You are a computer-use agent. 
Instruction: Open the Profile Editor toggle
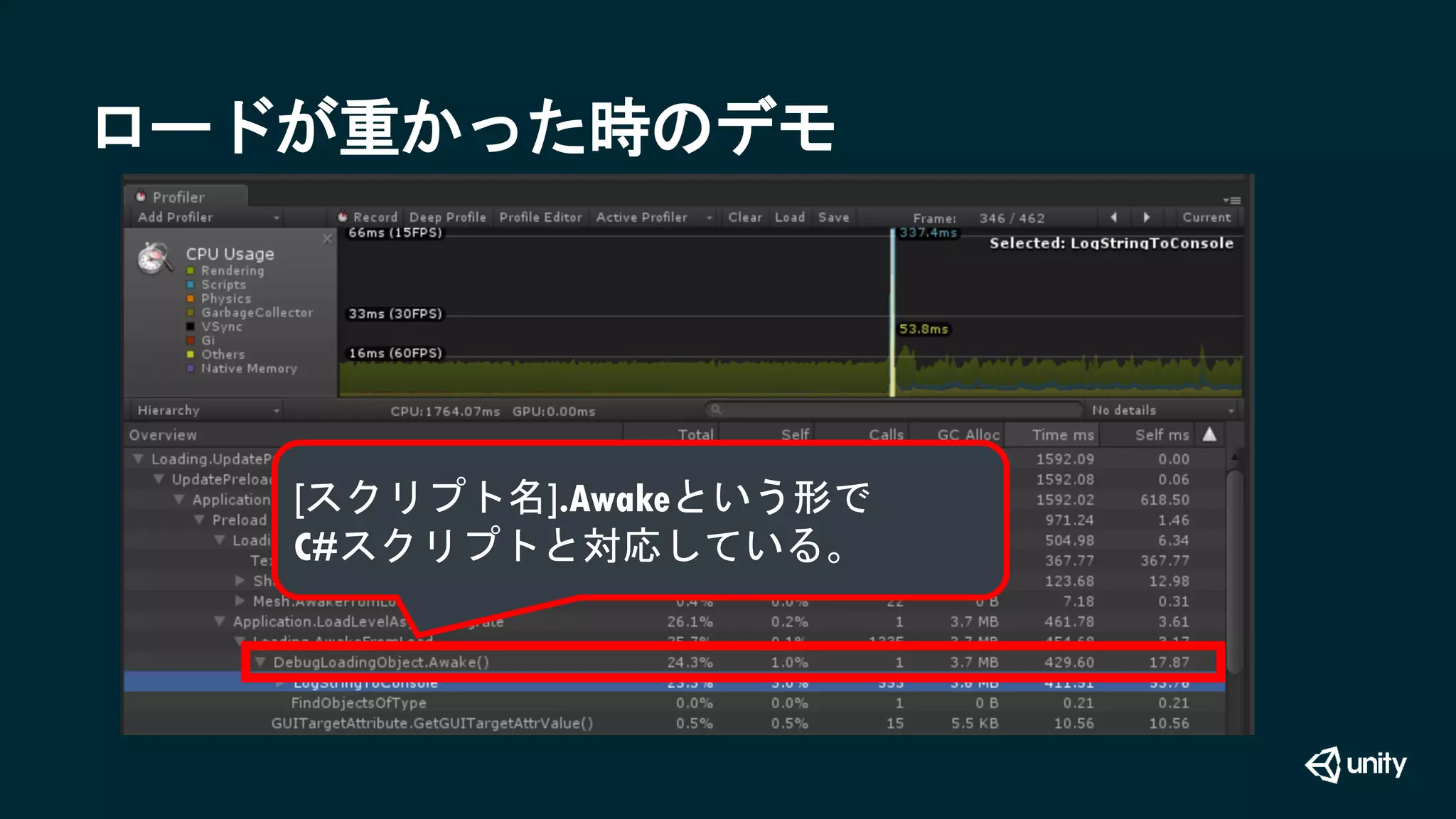(540, 217)
